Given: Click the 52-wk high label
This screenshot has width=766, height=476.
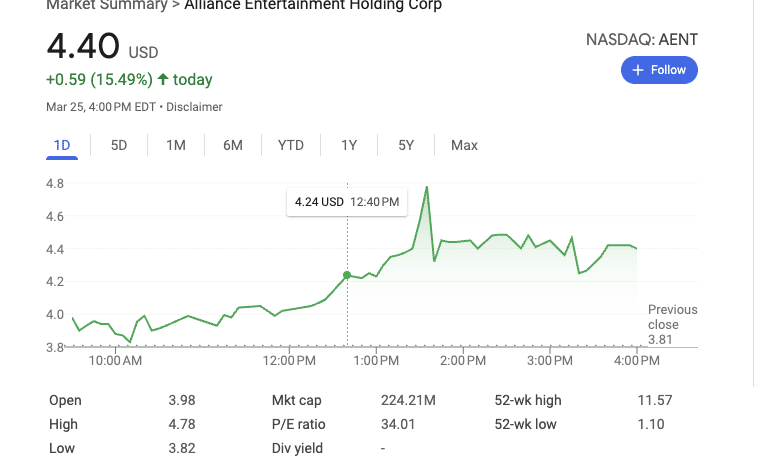Looking at the screenshot, I should 528,400.
